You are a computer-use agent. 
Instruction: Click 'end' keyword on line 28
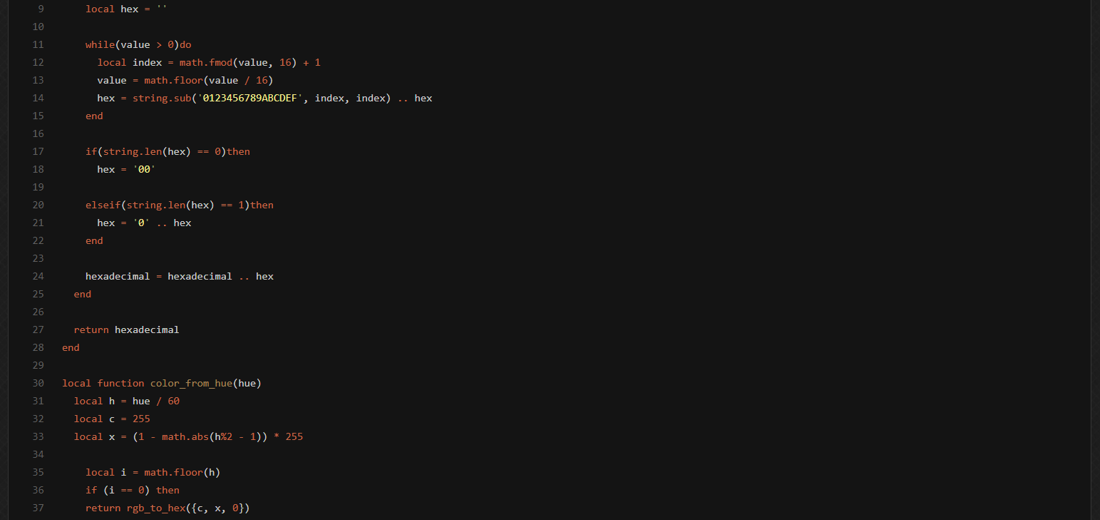71,348
